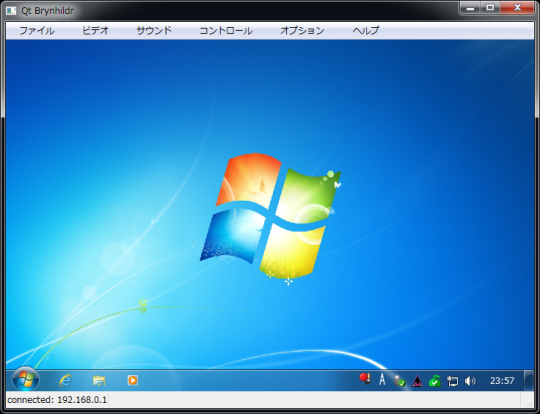Click the Qt Brynhildr title bar icon
This screenshot has height=414, width=540.
pos(11,11)
